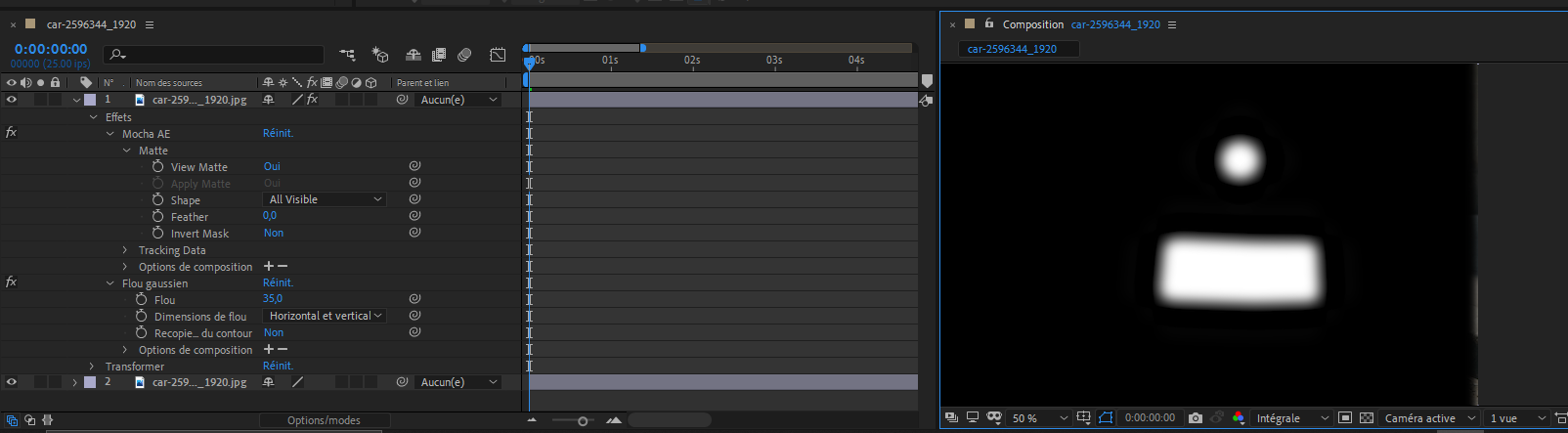Click Réinit. for Mocha AE
Image resolution: width=1568 pixels, height=433 pixels.
(278, 133)
